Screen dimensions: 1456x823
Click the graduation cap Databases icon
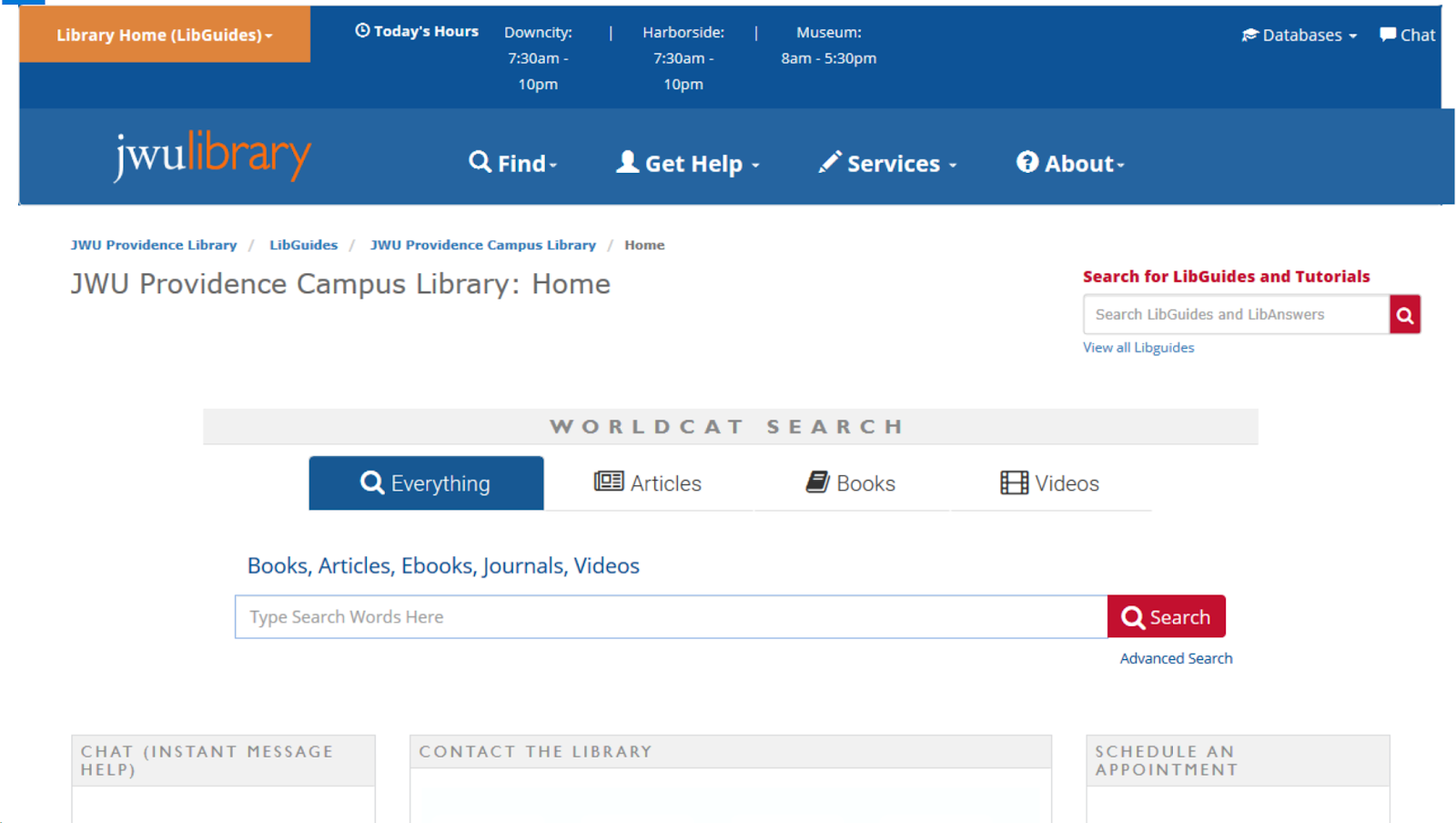[1250, 36]
